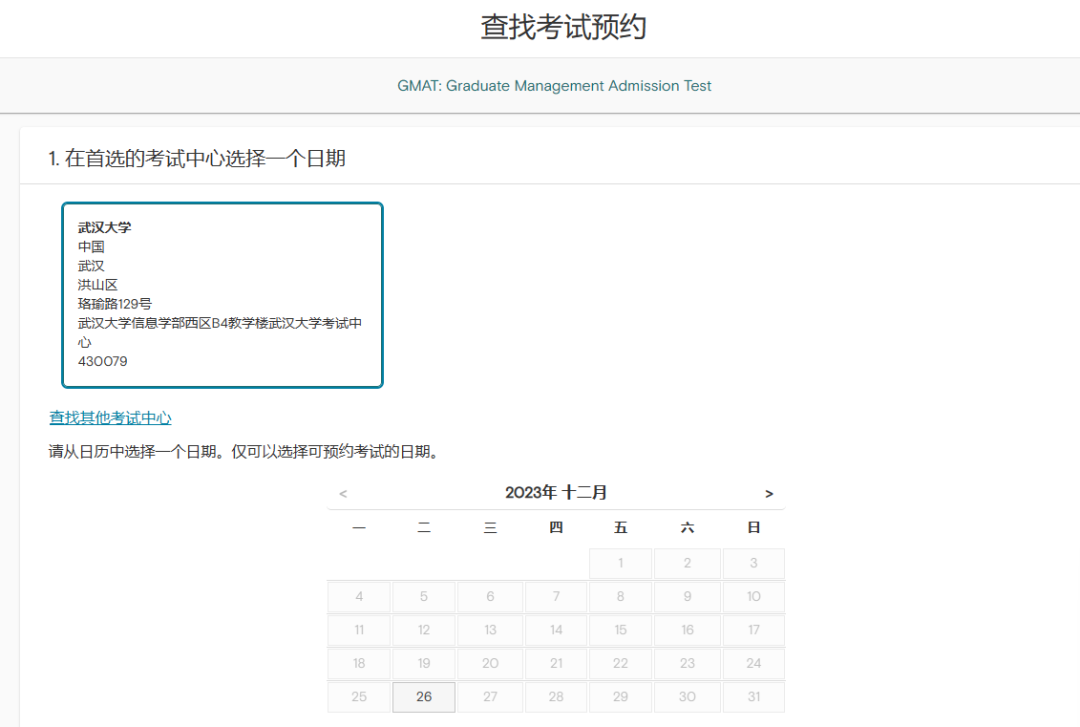Click date 4 in the calendar
The image size is (1080, 727).
pyautogui.click(x=359, y=596)
